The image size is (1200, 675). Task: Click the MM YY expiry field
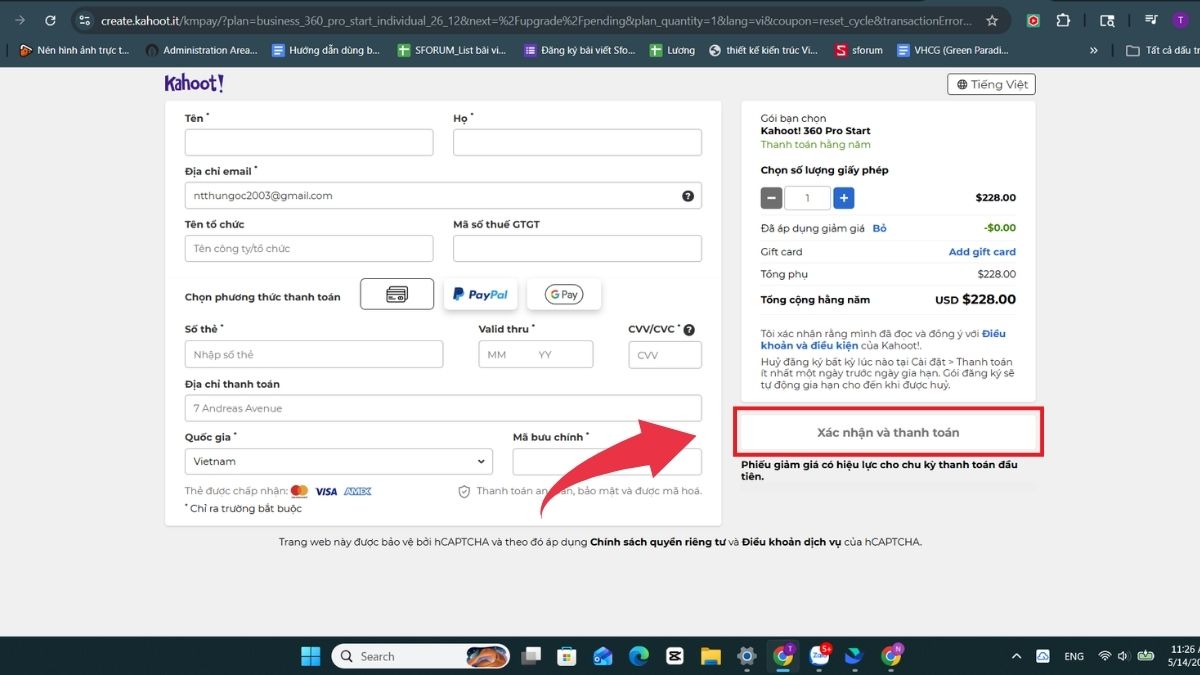(x=536, y=354)
